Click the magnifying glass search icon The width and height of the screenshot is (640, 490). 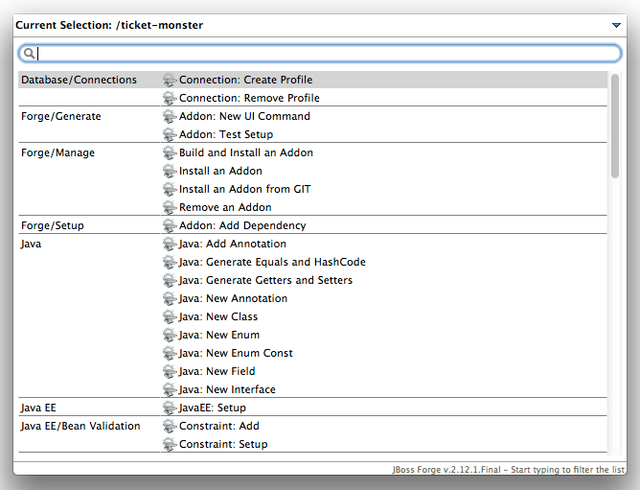tap(30, 54)
